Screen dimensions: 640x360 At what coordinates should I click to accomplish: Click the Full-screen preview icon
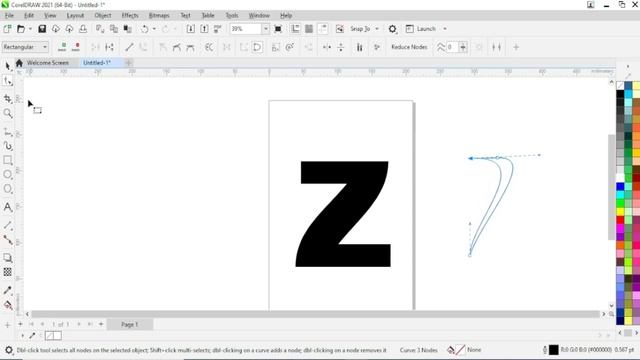point(278,29)
